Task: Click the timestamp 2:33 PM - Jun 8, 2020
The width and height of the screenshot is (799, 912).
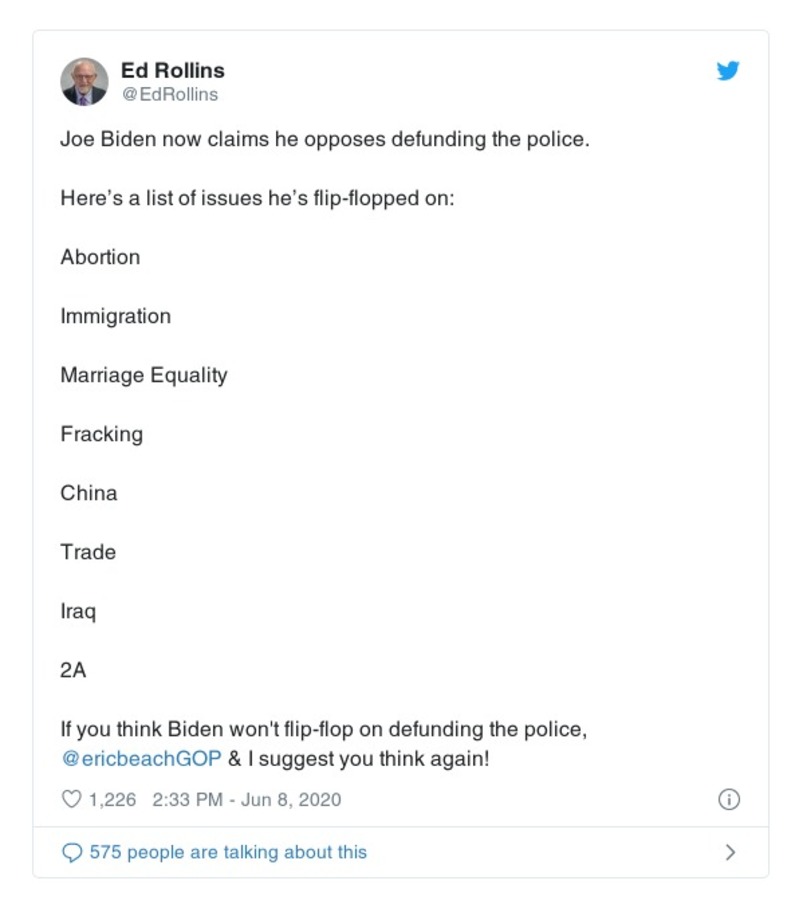Action: (x=245, y=799)
